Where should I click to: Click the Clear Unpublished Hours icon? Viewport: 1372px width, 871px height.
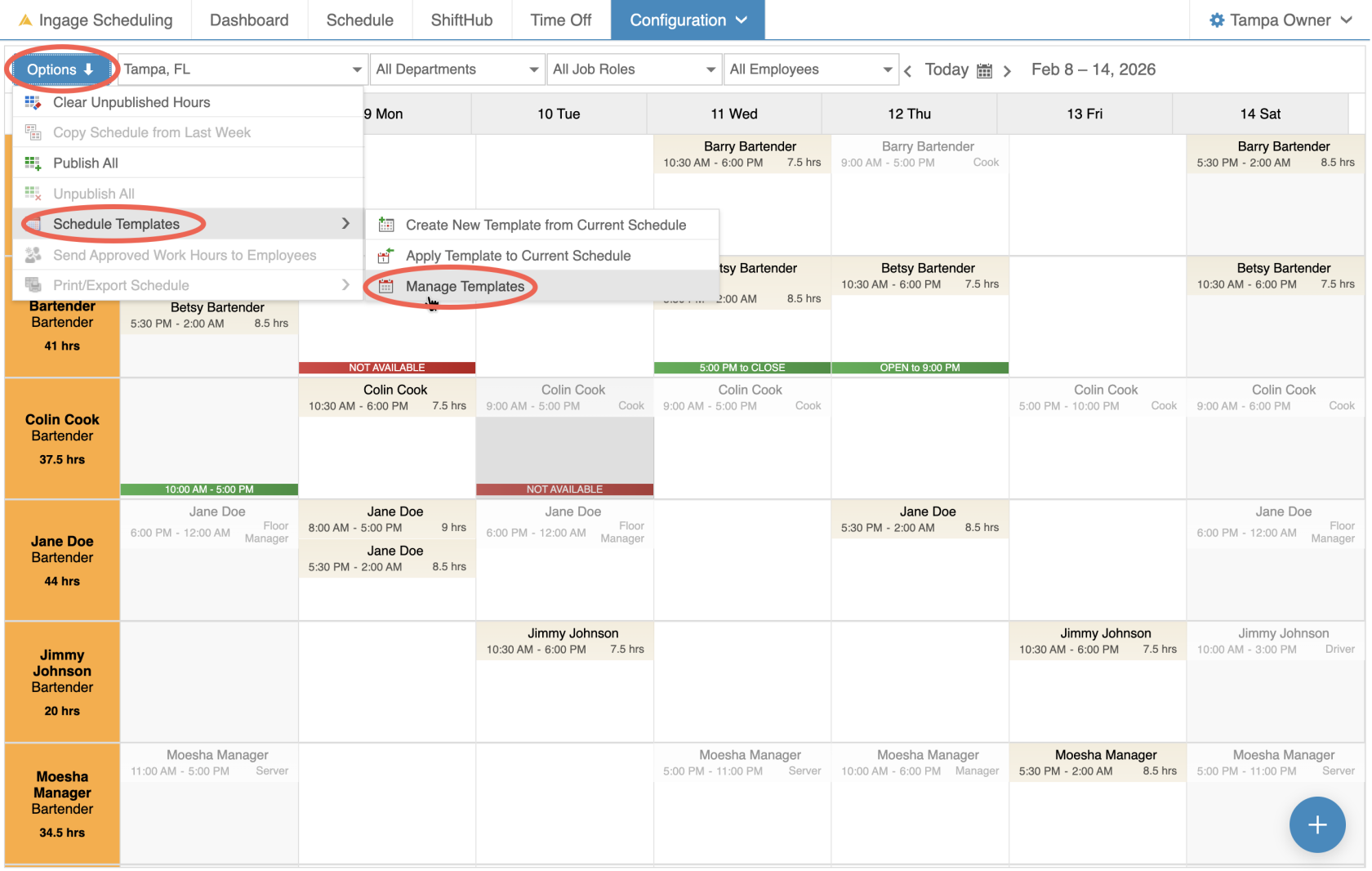pyautogui.click(x=33, y=102)
